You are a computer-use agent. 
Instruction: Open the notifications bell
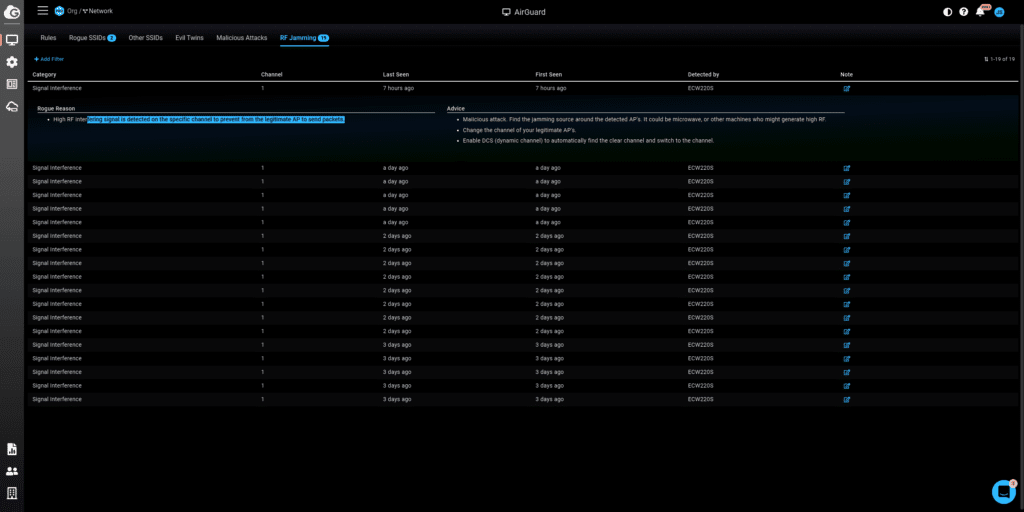pyautogui.click(x=981, y=12)
